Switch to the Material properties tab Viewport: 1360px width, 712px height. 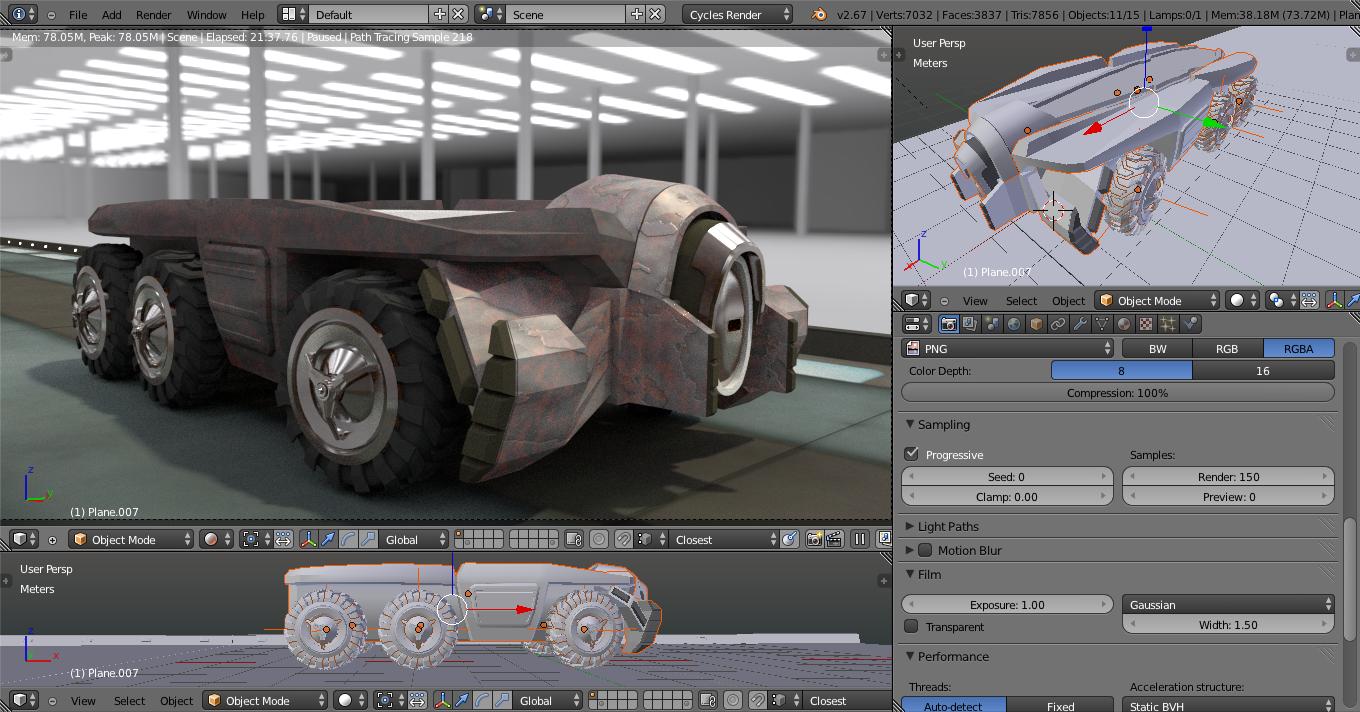[x=1124, y=324]
